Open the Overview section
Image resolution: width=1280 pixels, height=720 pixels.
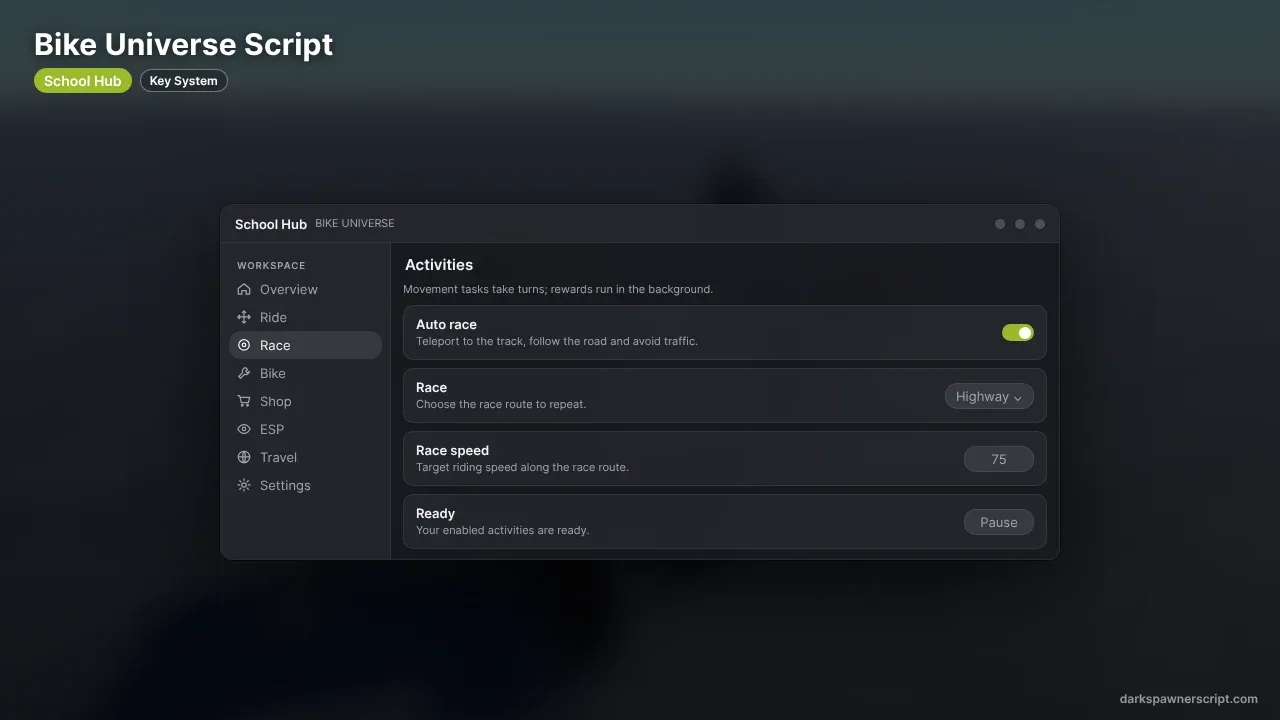tap(305, 289)
